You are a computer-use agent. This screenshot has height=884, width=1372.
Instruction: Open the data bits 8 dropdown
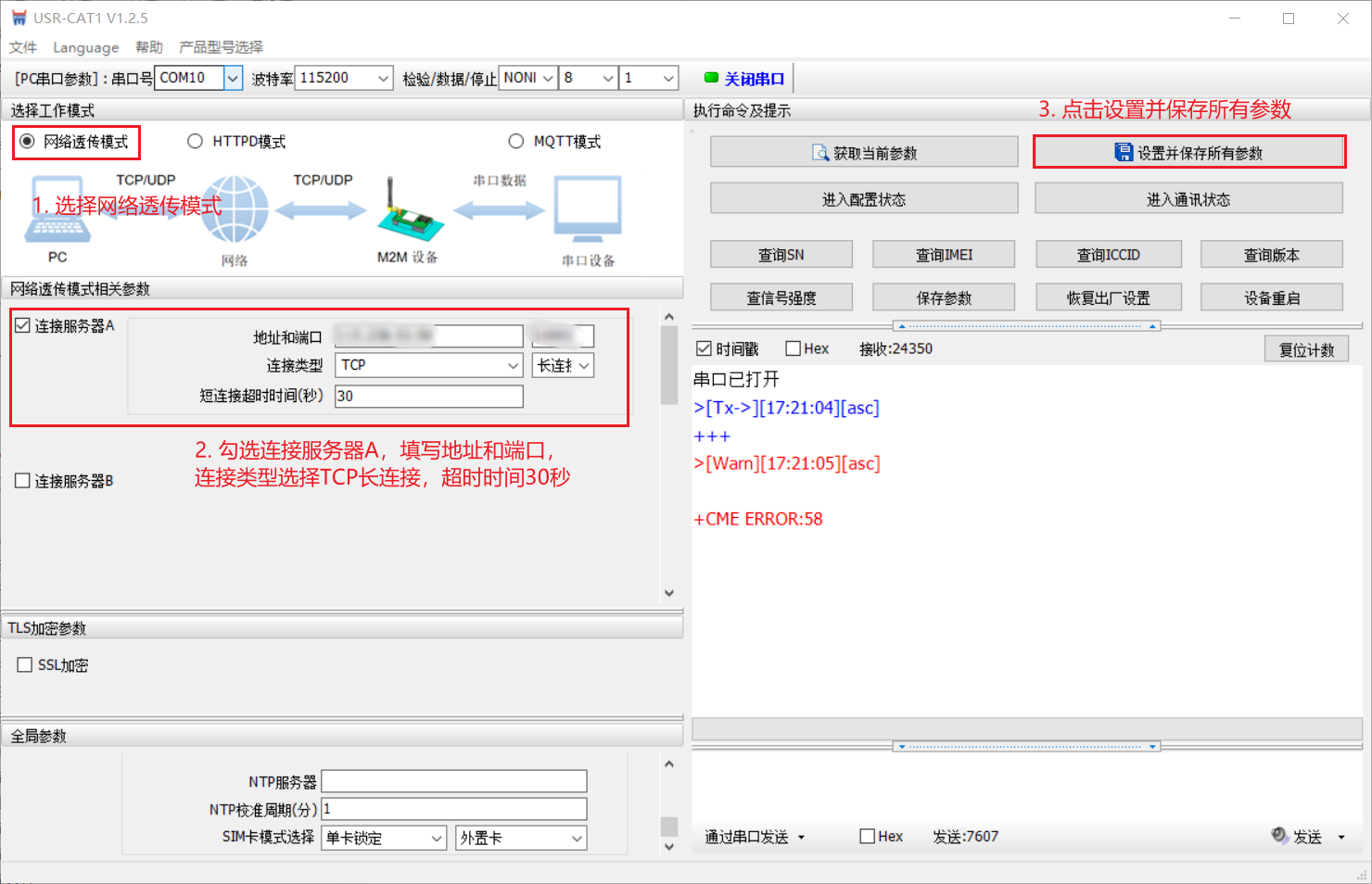(x=609, y=78)
